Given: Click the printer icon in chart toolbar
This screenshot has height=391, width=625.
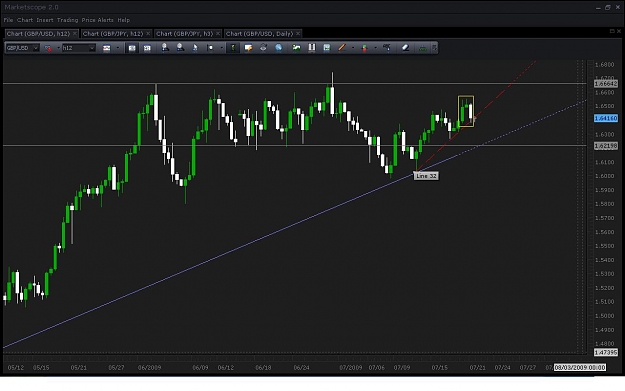Looking at the screenshot, I should 263,48.
